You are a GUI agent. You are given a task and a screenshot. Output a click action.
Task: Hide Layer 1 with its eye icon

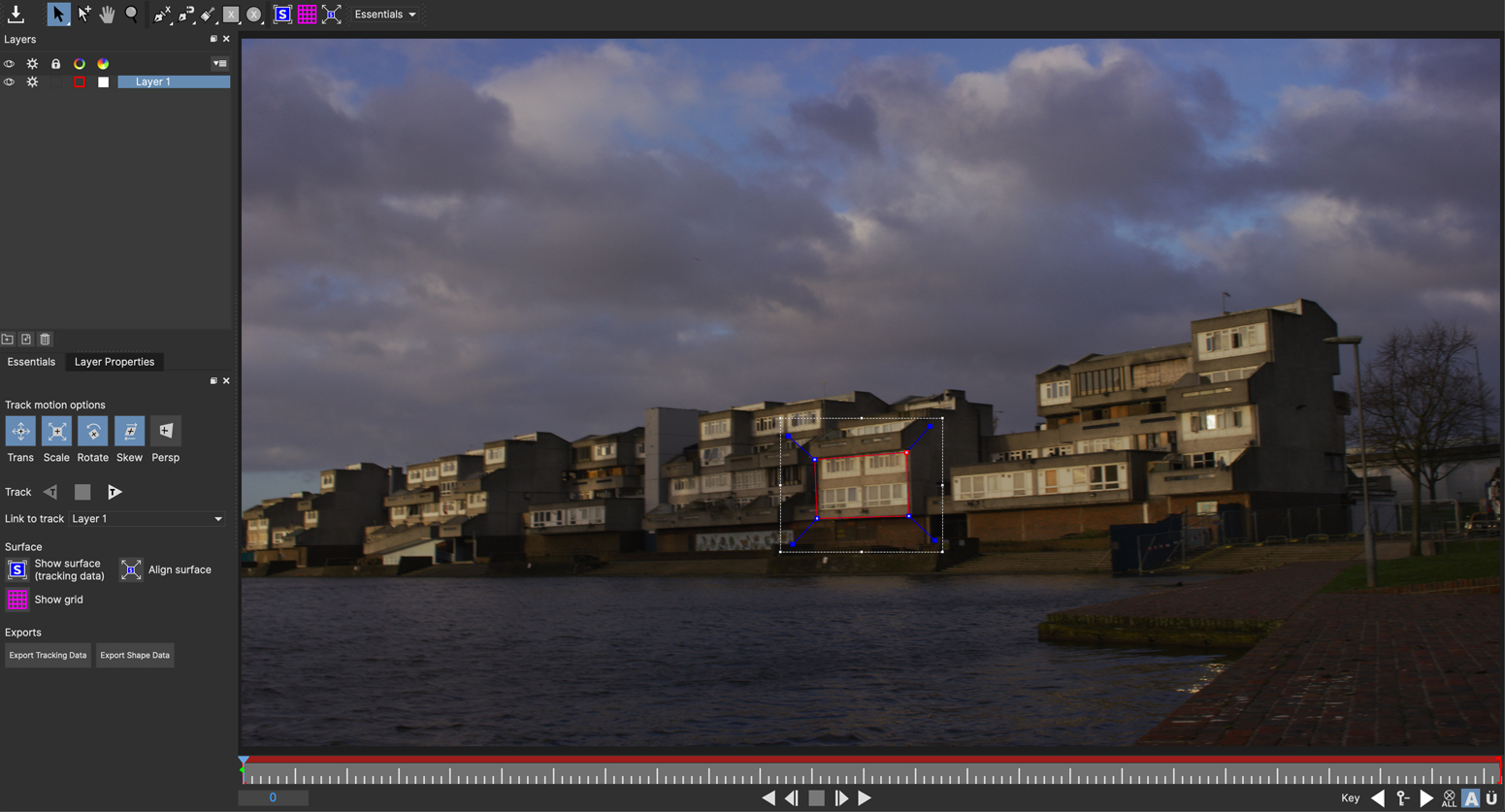(x=9, y=82)
